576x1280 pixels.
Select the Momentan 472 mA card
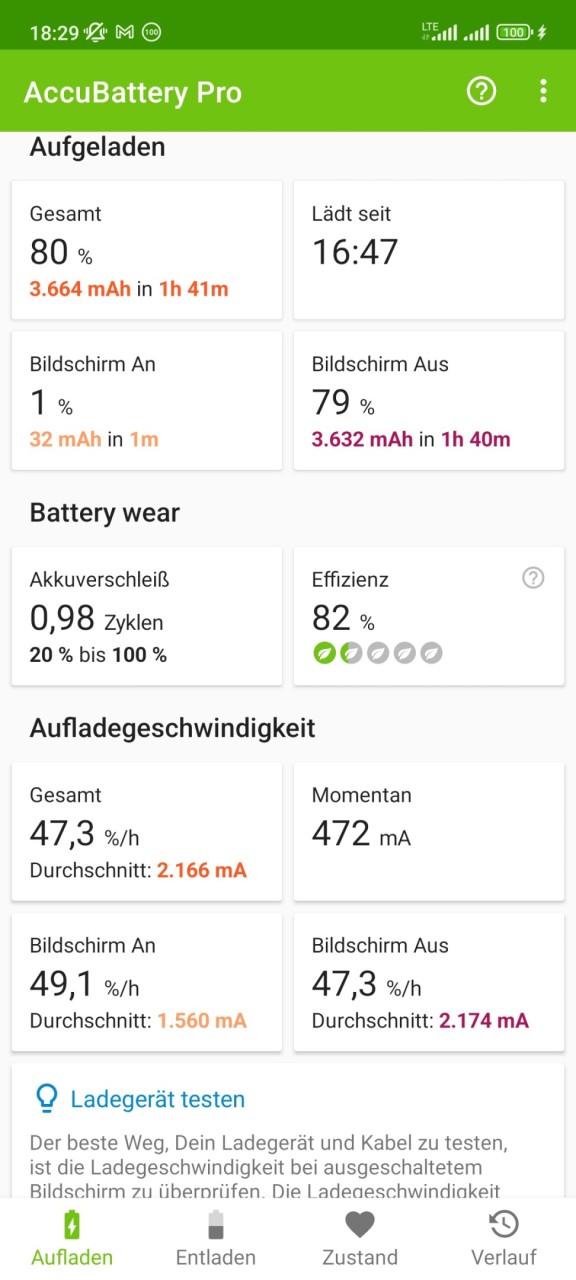pyautogui.click(x=429, y=832)
